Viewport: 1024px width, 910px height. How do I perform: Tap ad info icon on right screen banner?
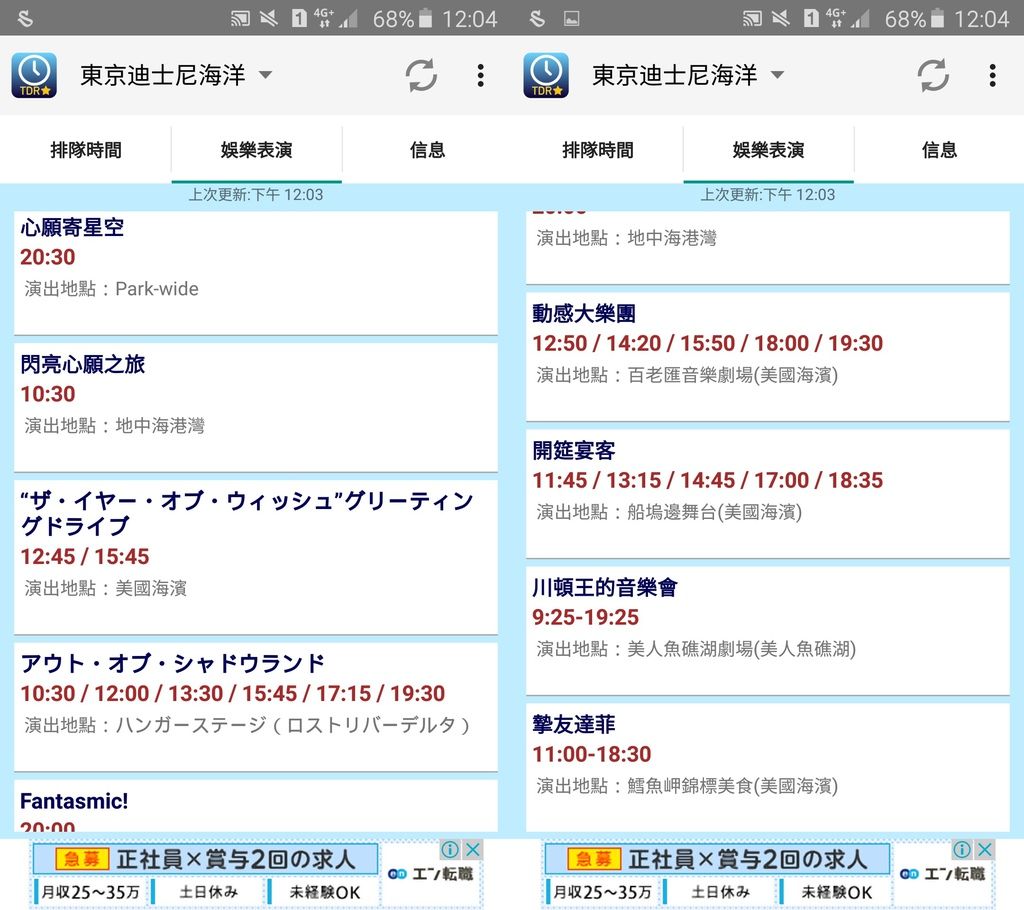962,849
